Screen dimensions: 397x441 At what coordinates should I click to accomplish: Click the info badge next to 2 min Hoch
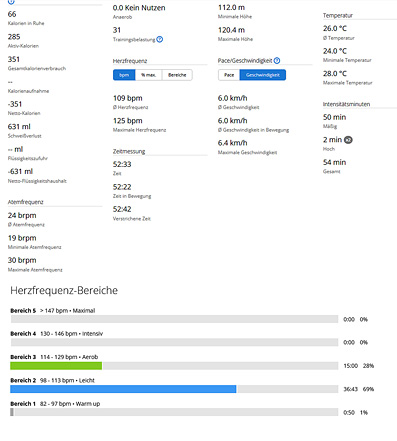click(x=348, y=140)
